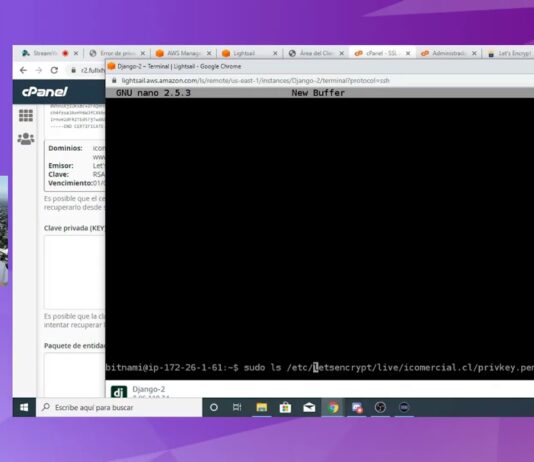
Task: Open the Windows Start menu
Action: click(x=24, y=407)
